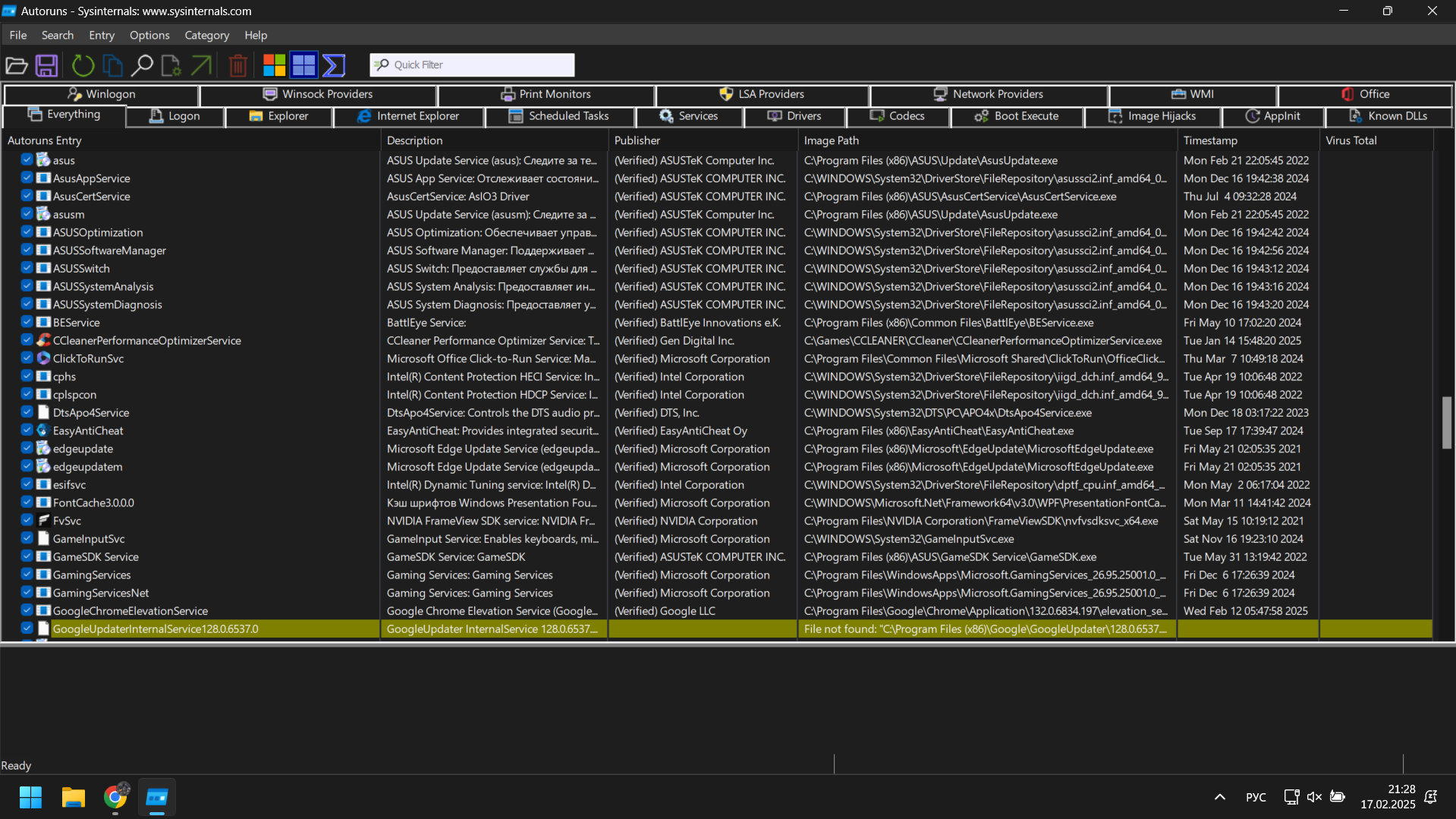
Task: Click the Refresh scan icon
Action: 83,65
